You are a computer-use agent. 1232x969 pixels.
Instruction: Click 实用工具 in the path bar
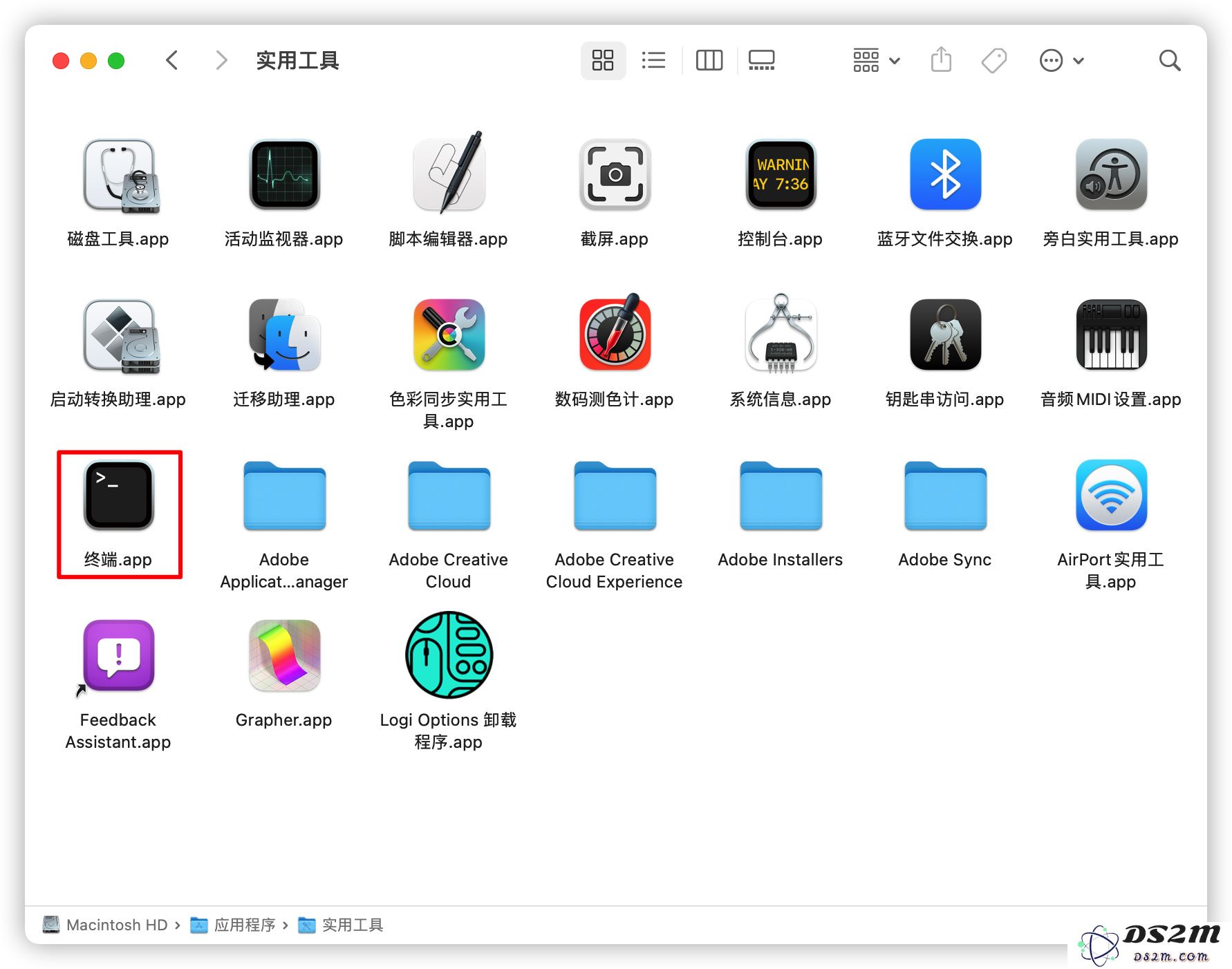tap(341, 925)
